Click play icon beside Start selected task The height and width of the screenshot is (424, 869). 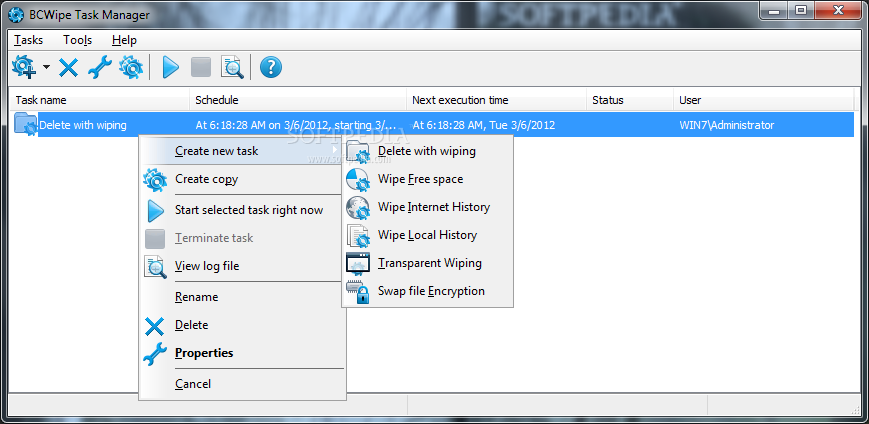tap(156, 211)
